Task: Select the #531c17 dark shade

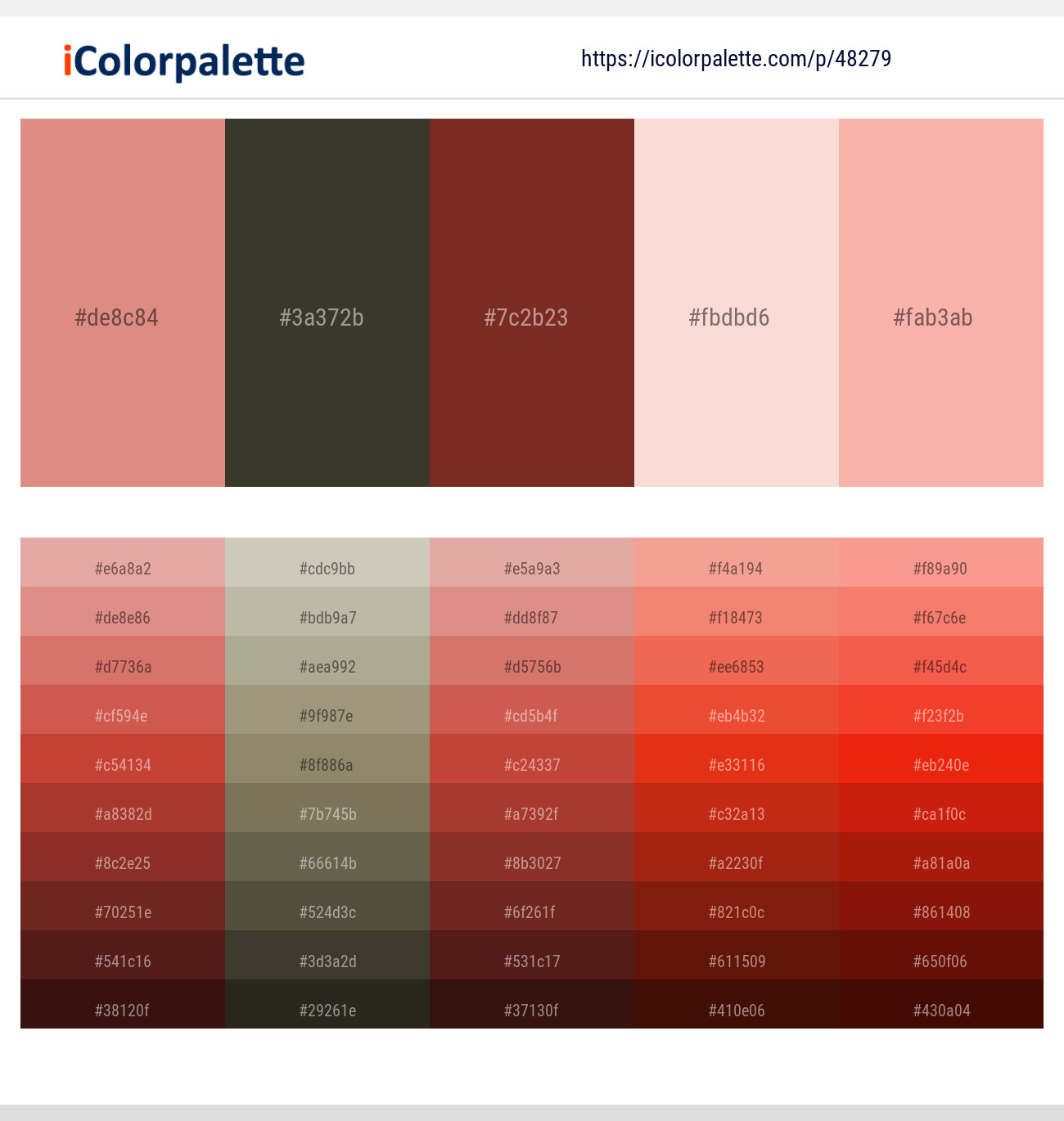Action: (531, 961)
